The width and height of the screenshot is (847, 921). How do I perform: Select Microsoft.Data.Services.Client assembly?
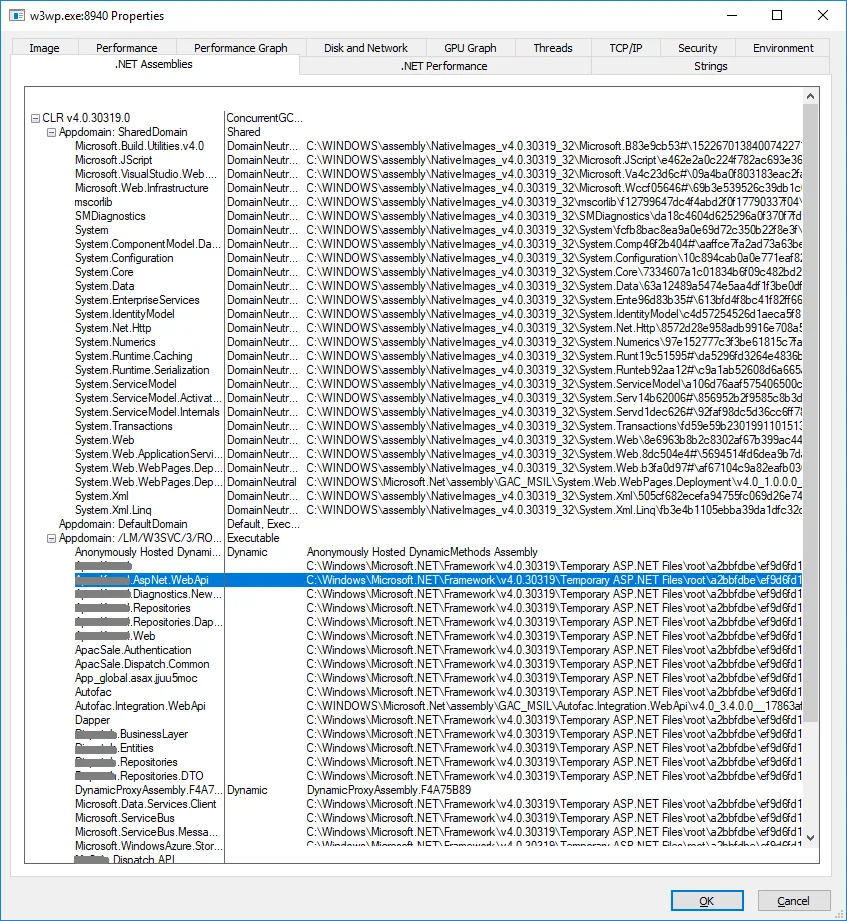point(146,804)
